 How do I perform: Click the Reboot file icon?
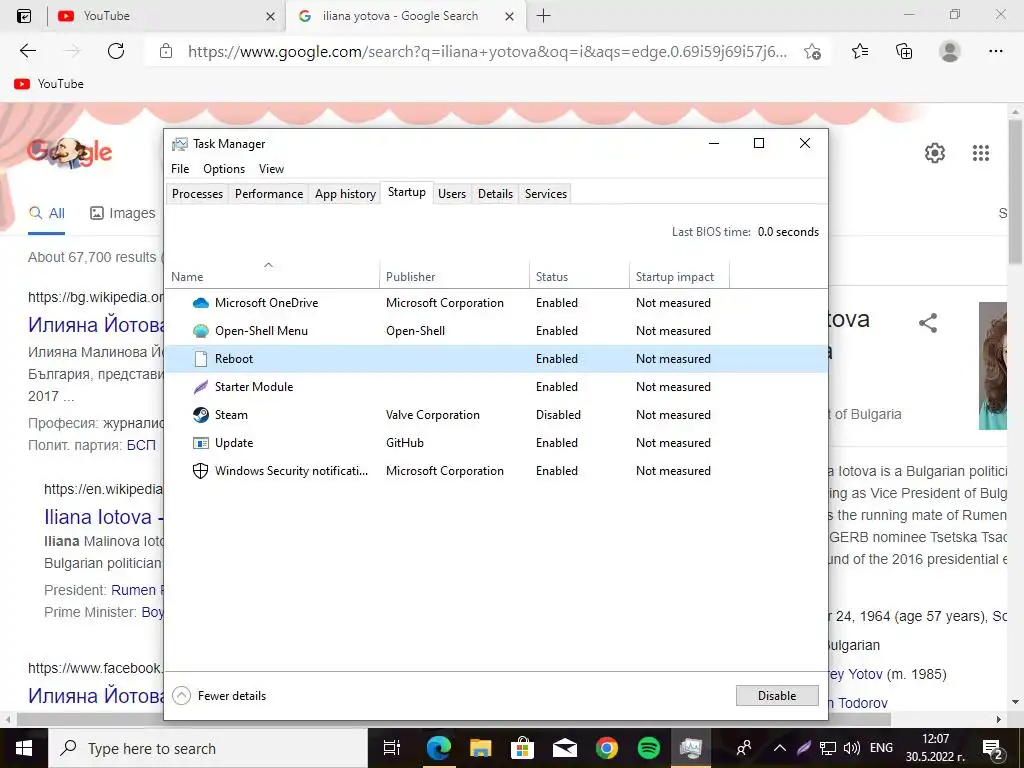(201, 359)
